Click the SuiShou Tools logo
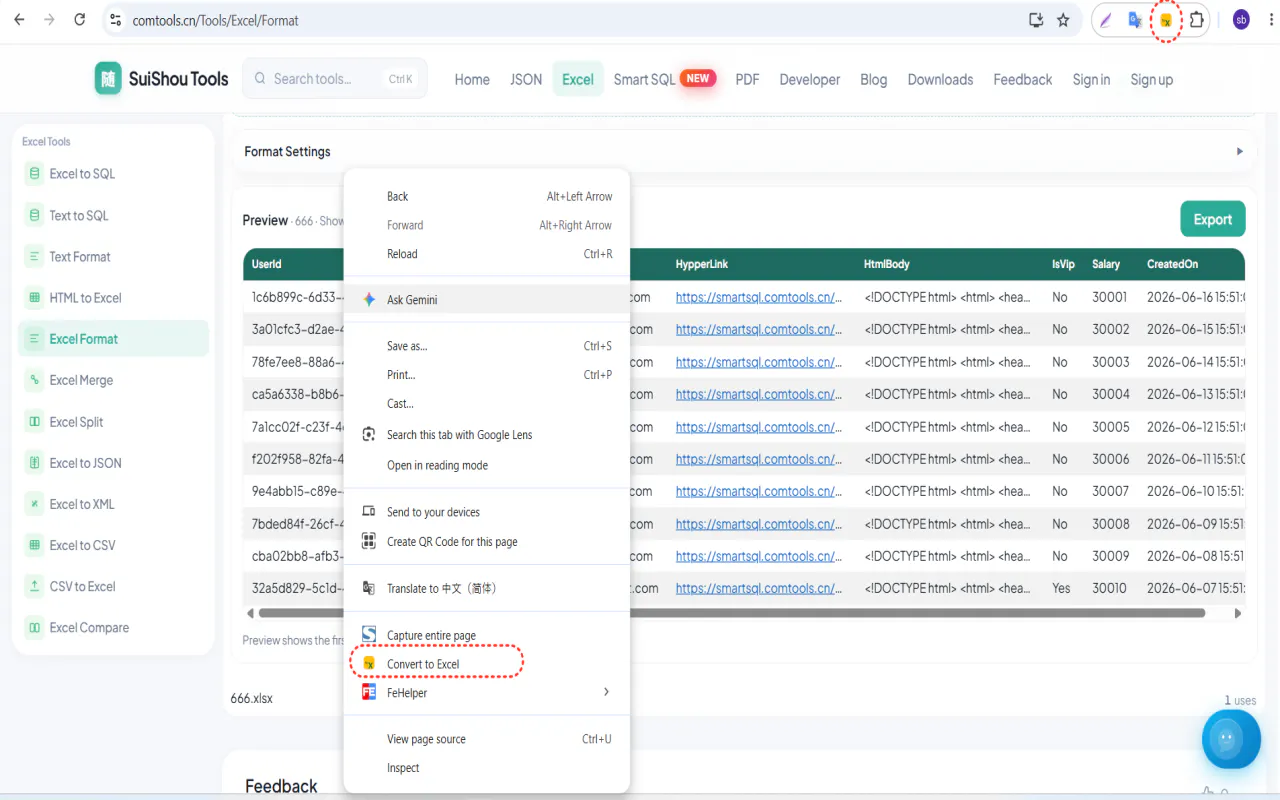Image resolution: width=1280 pixels, height=800 pixels. tap(162, 79)
